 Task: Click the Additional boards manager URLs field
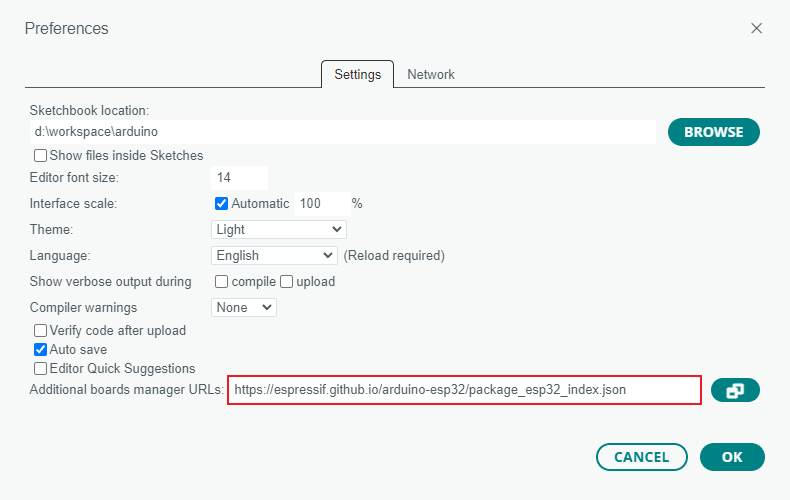(x=464, y=390)
